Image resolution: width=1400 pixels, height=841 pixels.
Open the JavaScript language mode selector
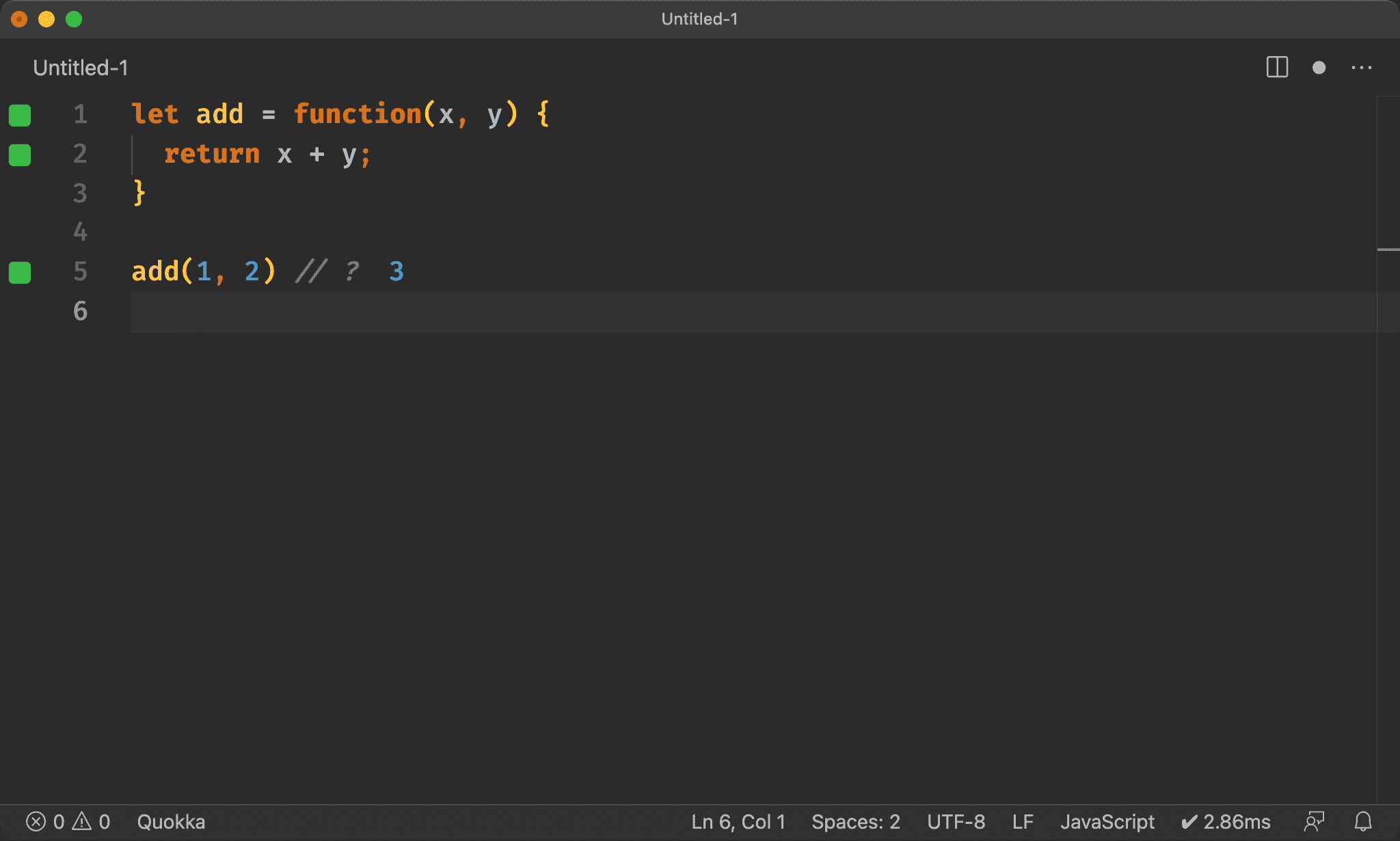(1107, 821)
